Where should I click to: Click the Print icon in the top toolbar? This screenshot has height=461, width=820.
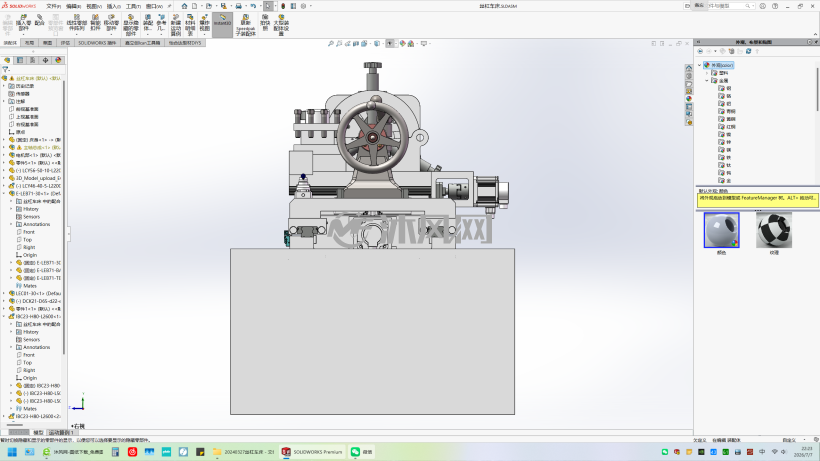point(238,6)
